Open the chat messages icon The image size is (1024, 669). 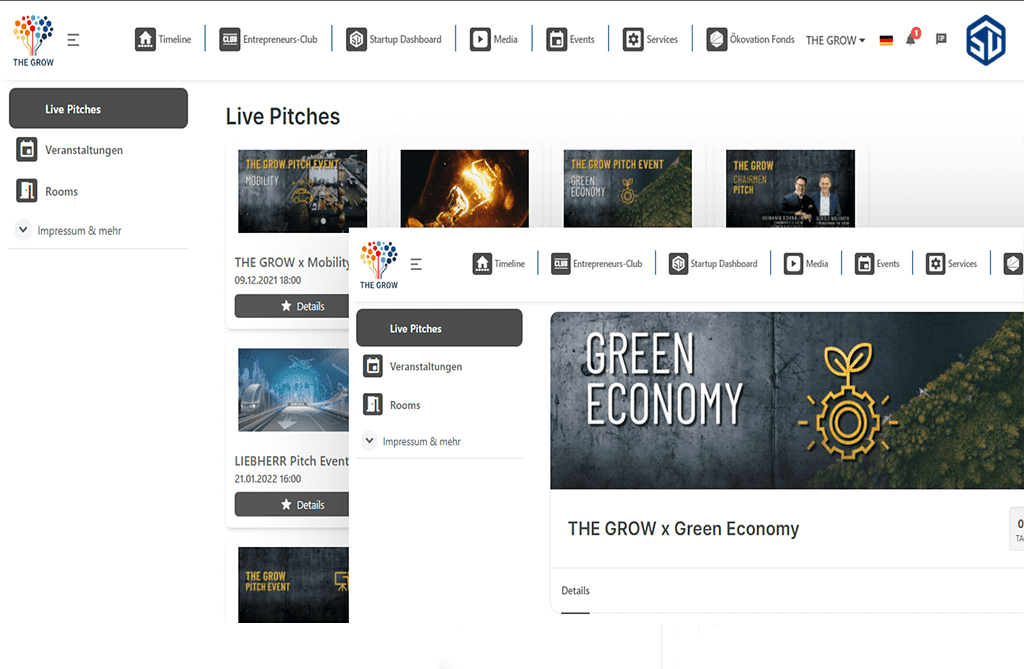pos(941,39)
